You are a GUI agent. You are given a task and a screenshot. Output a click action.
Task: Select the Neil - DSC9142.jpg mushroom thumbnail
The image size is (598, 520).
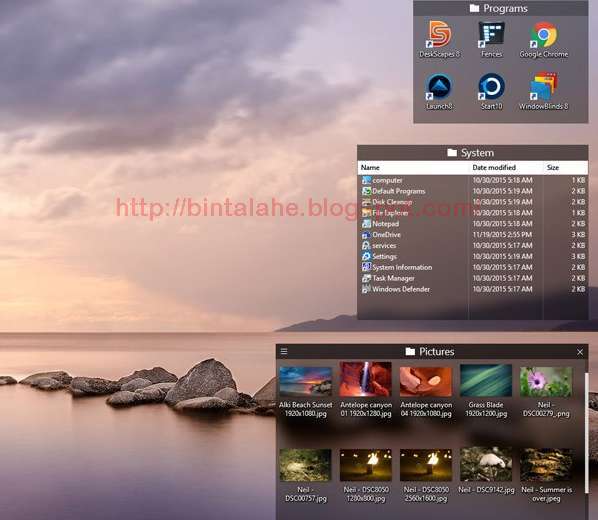click(486, 464)
